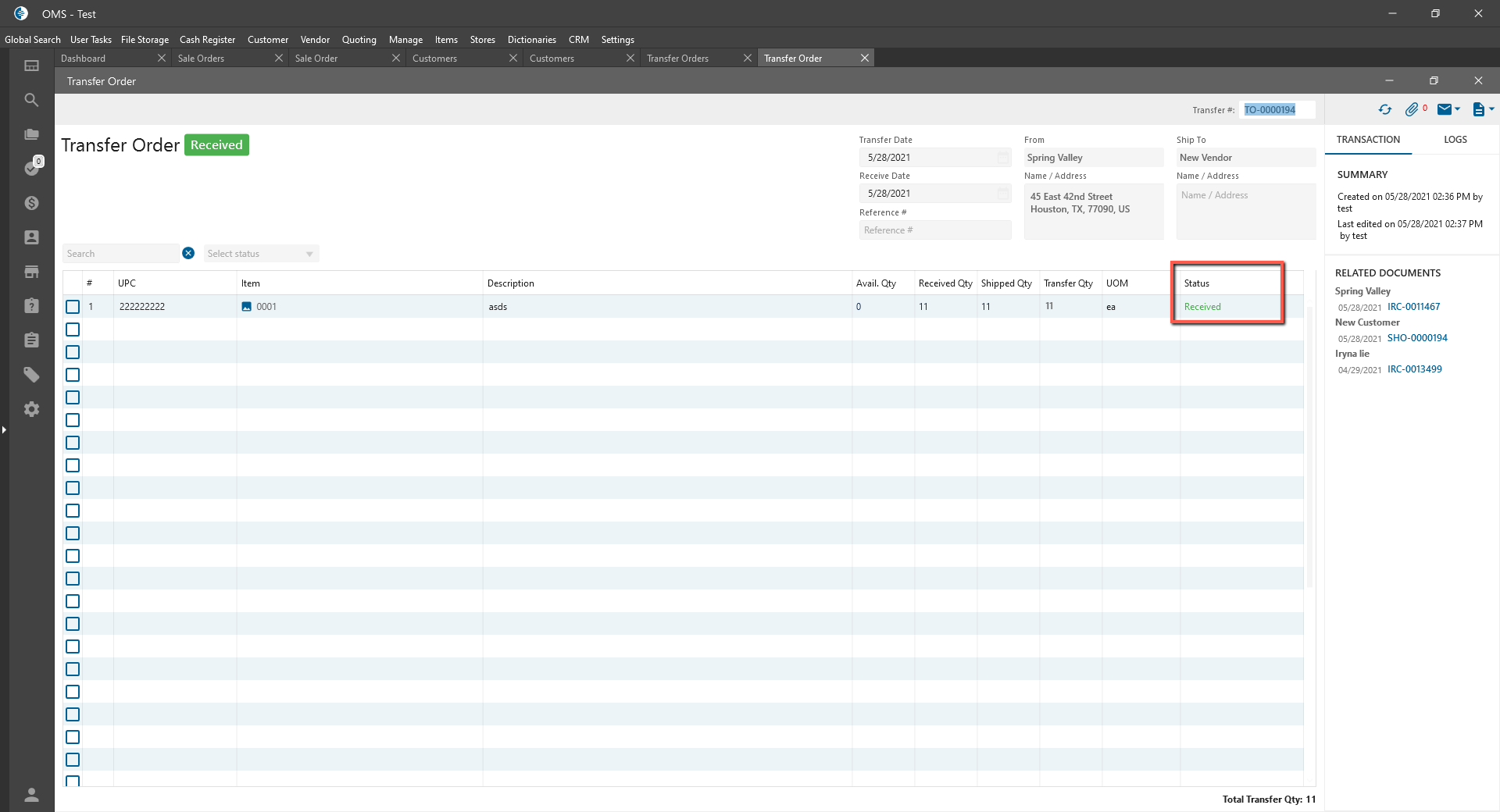Close the Sale Order tab
This screenshot has height=812, width=1500.
396,58
